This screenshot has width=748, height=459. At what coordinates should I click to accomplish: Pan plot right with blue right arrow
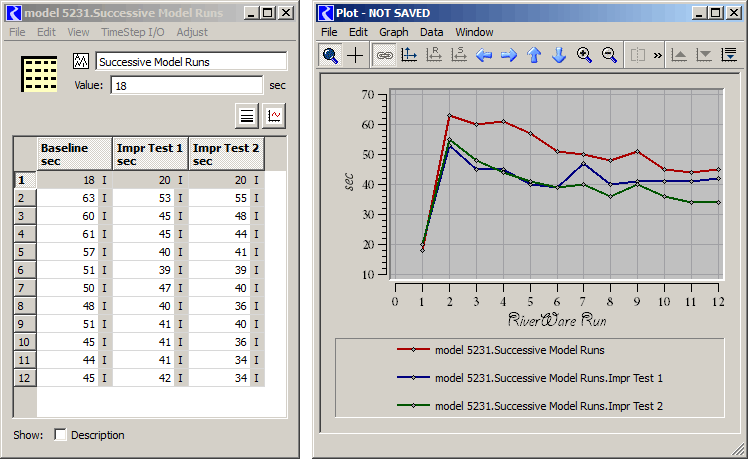click(509, 55)
